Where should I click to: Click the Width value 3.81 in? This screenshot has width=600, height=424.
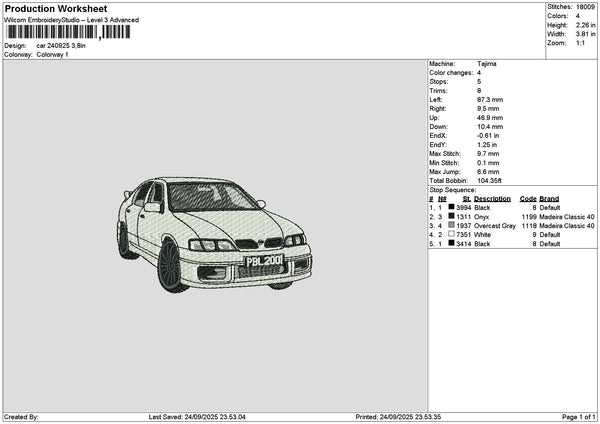pos(585,34)
